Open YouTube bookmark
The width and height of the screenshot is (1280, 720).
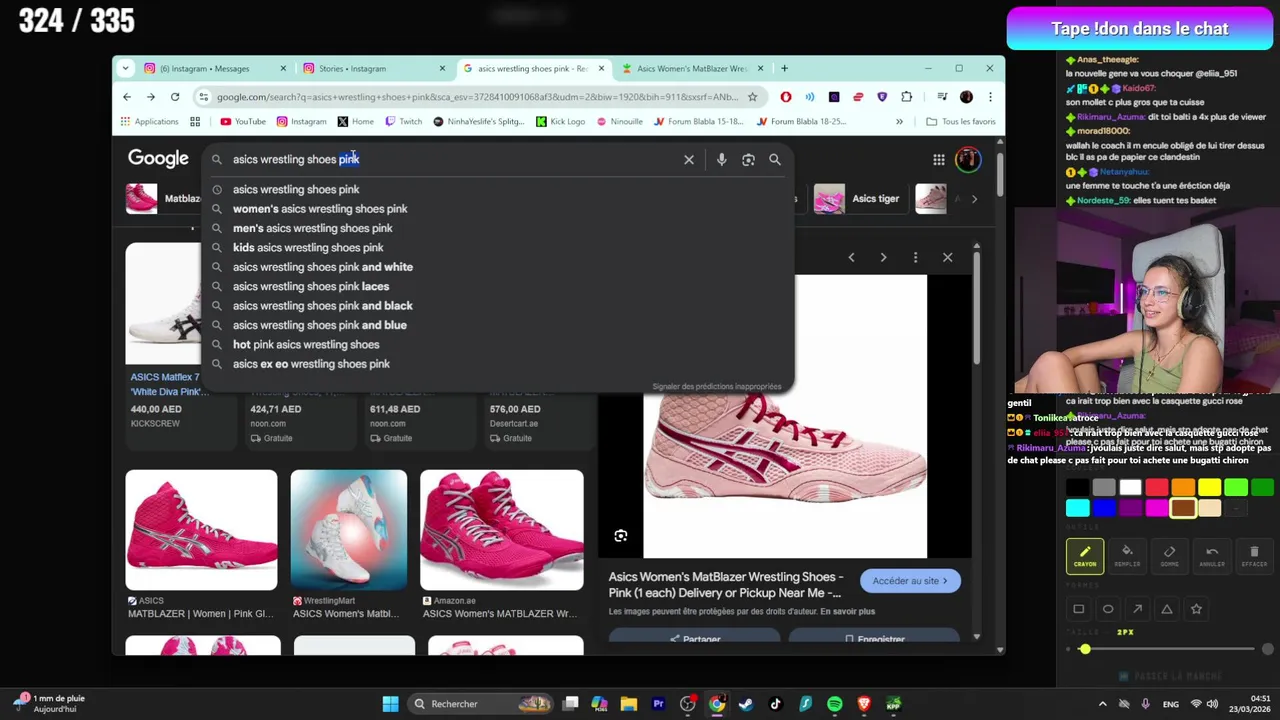pos(243,122)
